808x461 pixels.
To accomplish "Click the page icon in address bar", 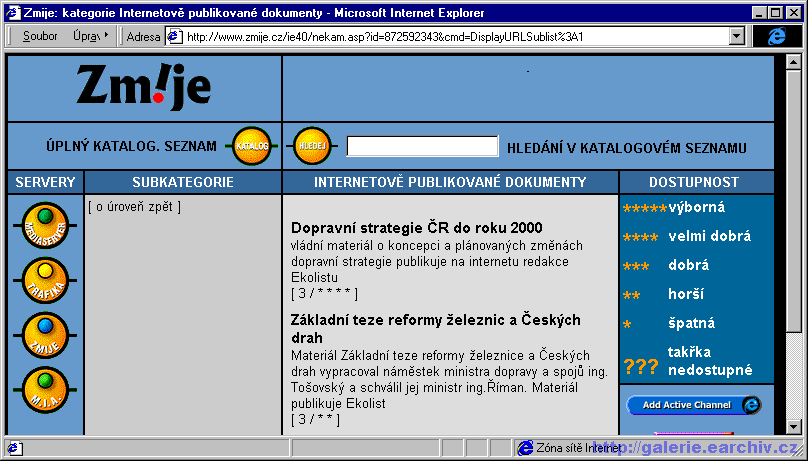I will pyautogui.click(x=175, y=37).
